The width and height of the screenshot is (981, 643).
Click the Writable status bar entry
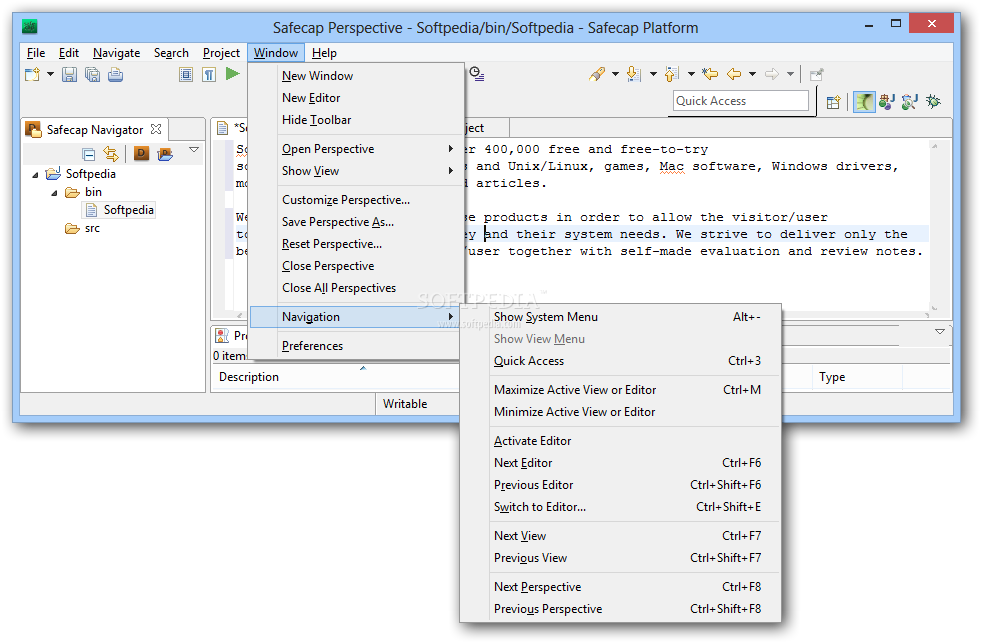pyautogui.click(x=405, y=404)
